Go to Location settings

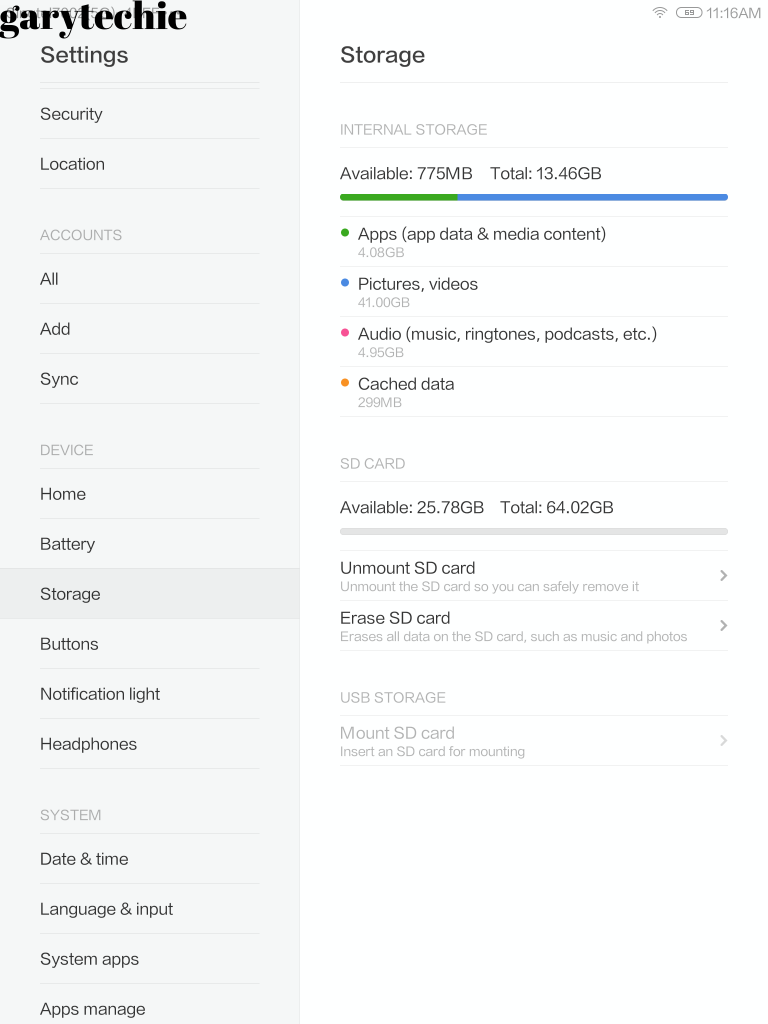72,164
